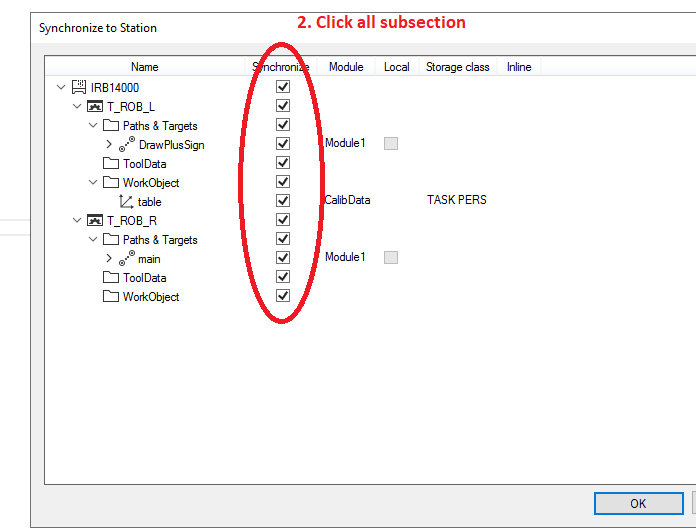This screenshot has width=696, height=531.
Task: Toggle Local checkbox in DrawPlusSign row
Action: tap(391, 143)
